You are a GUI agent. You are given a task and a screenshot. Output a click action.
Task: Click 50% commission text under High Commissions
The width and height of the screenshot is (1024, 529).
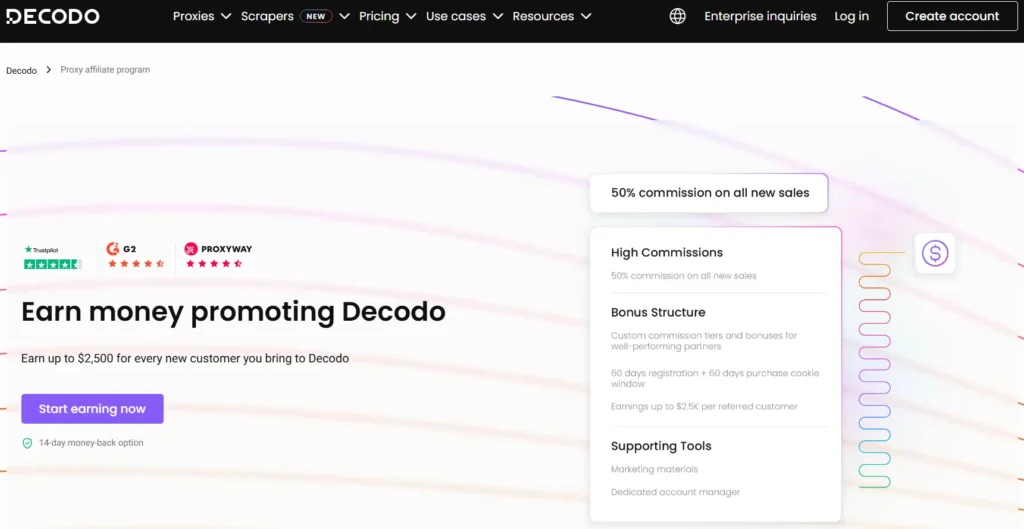pyautogui.click(x=683, y=276)
